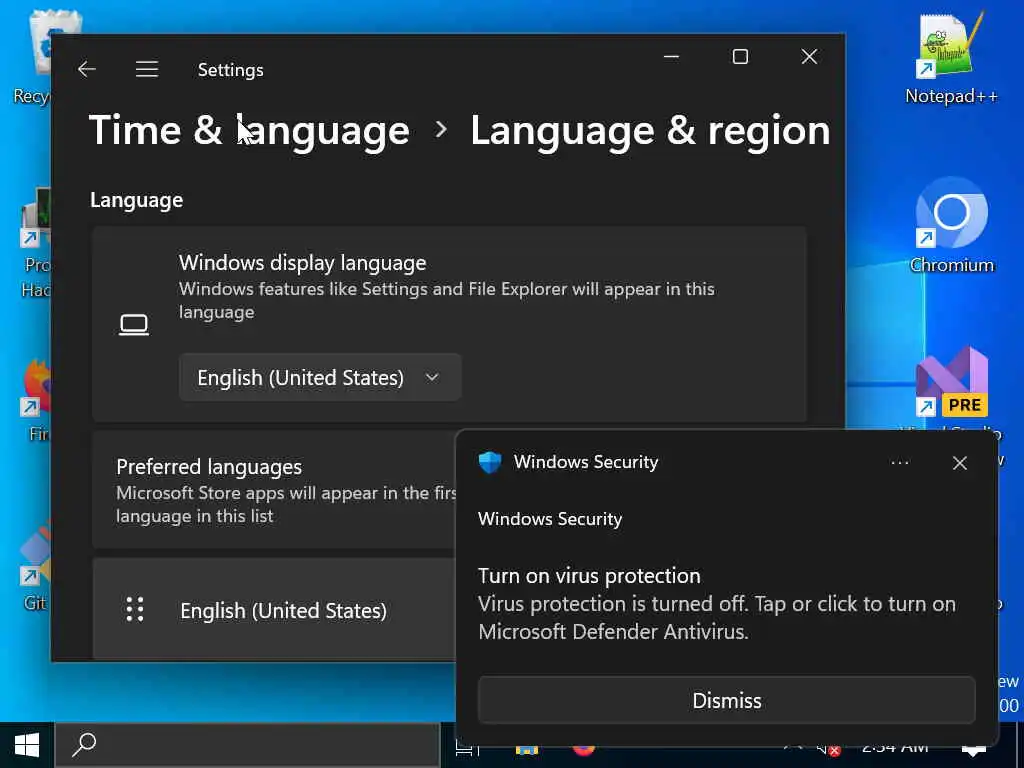This screenshot has height=768, width=1024.
Task: Click the muted volume tray icon
Action: [828, 748]
